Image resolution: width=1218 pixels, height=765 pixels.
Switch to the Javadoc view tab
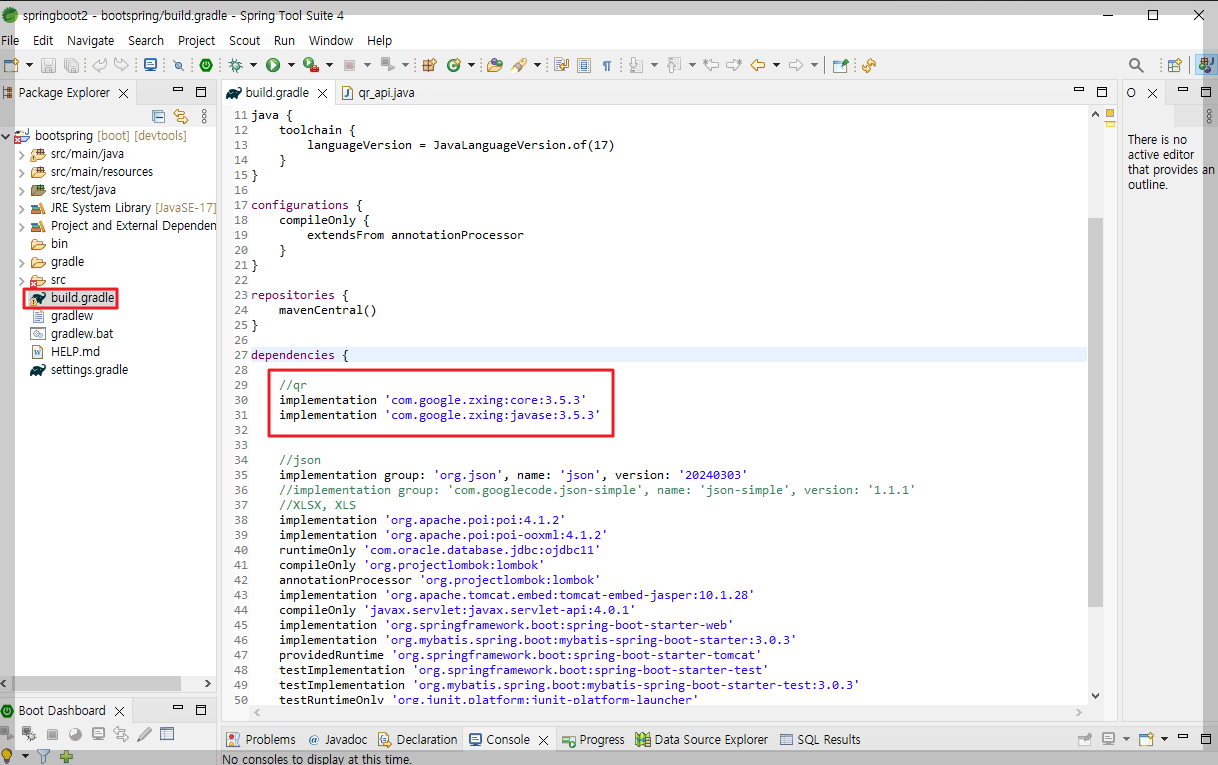(337, 740)
